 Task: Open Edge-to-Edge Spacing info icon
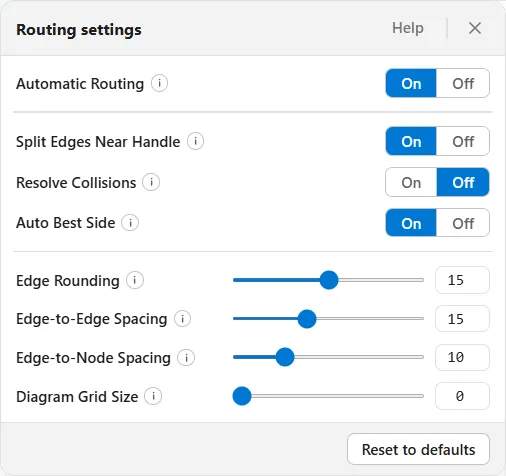pos(182,319)
